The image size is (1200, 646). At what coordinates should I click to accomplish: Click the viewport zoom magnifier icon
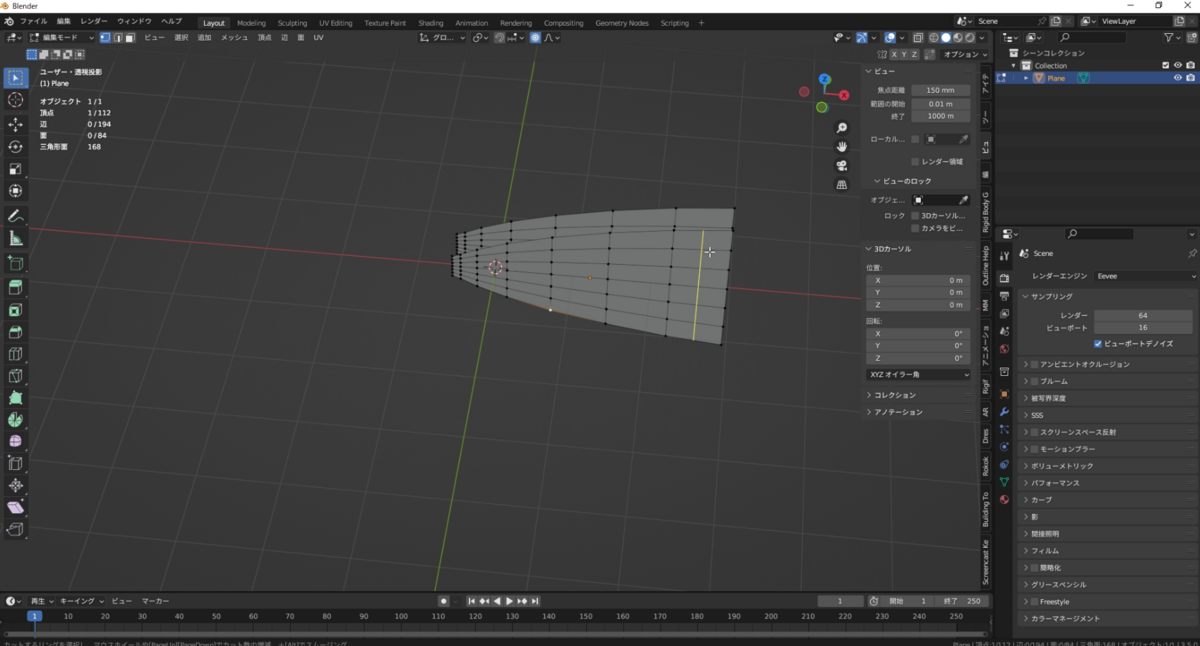pos(842,128)
